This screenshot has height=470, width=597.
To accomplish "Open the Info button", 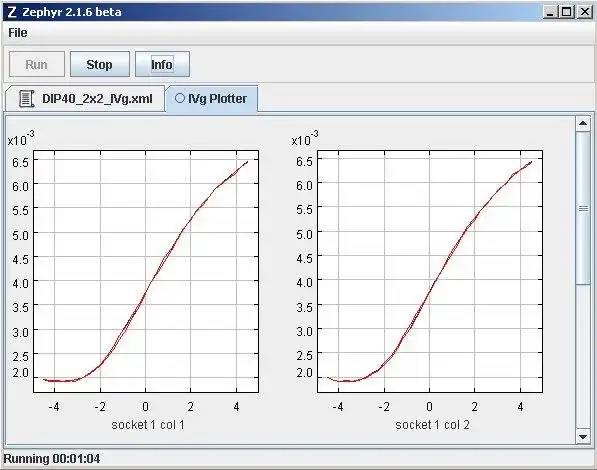I will click(162, 64).
